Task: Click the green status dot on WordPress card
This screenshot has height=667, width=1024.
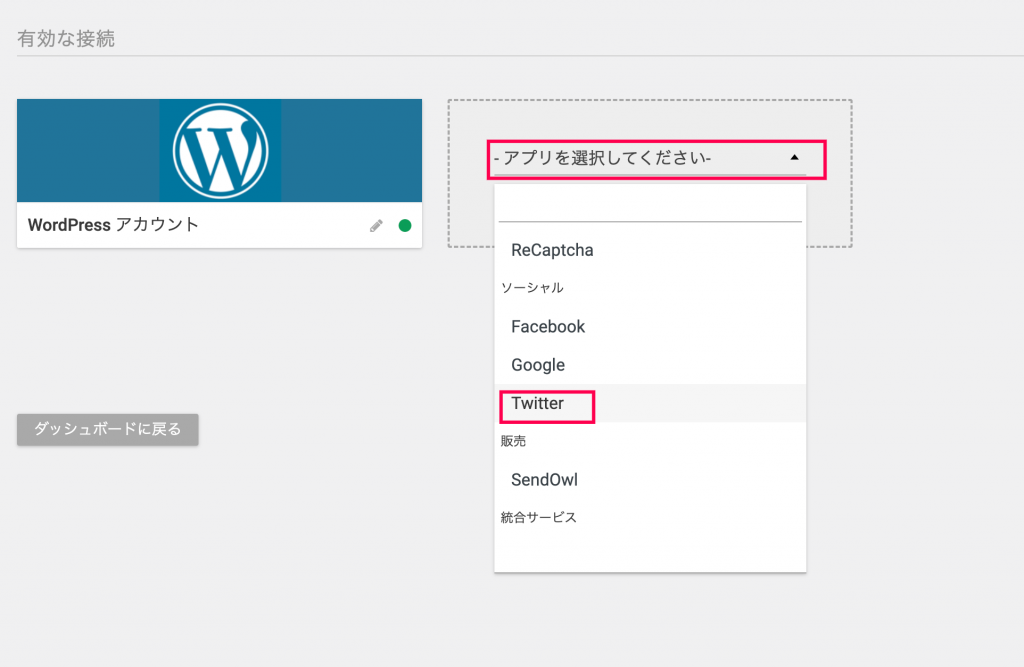Action: click(405, 225)
